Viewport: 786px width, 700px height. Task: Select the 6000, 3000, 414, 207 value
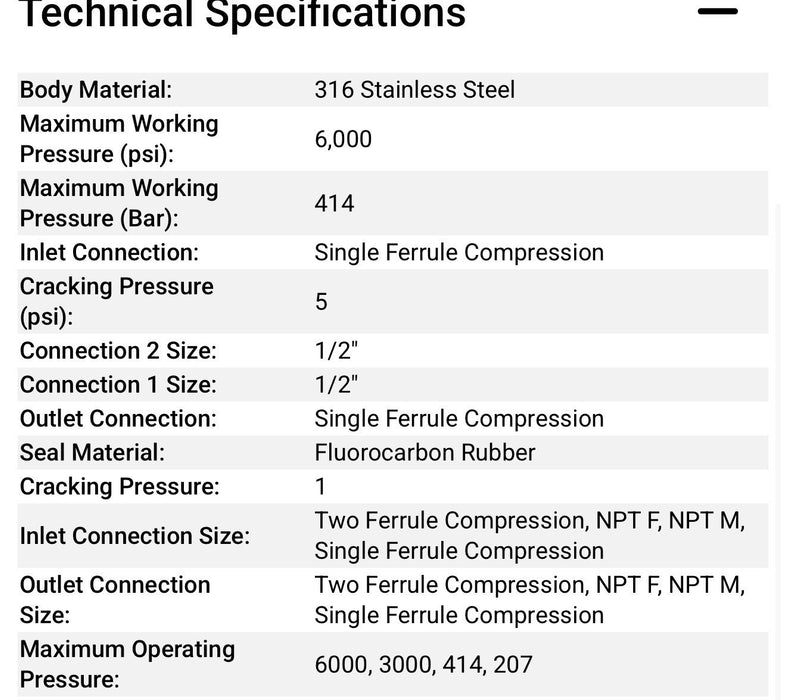point(423,664)
